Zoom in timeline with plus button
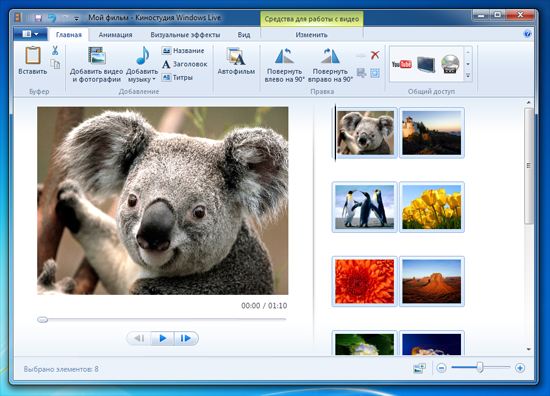 coord(520,368)
